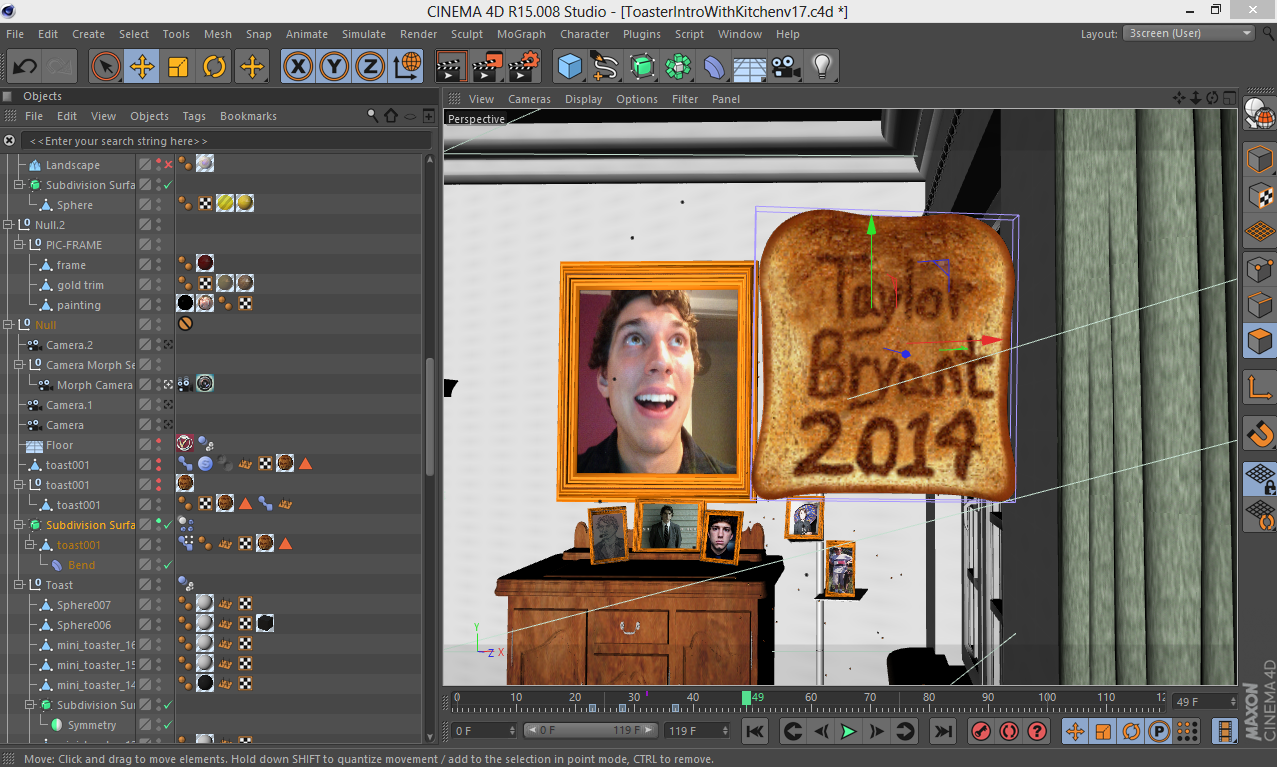This screenshot has height=767, width=1277.
Task: Switch to Points mode in right sidebar
Action: [x=1259, y=269]
